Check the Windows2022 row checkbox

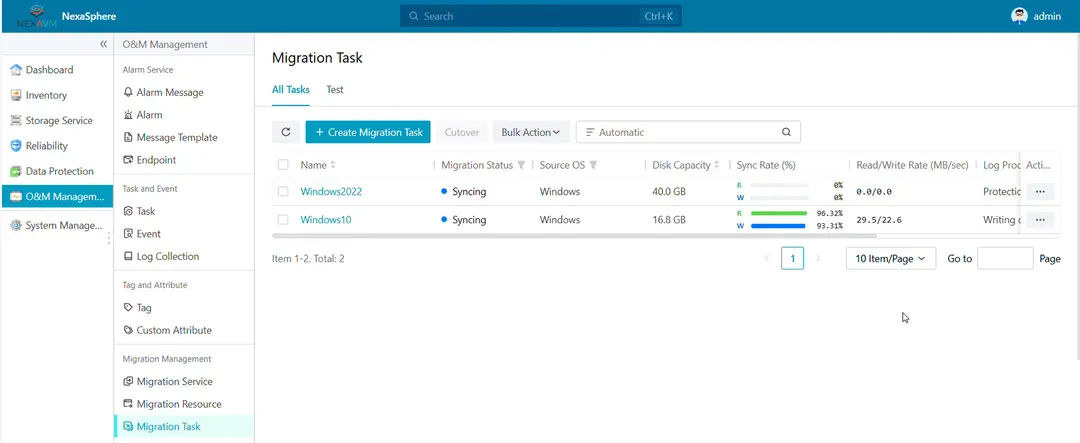click(283, 192)
